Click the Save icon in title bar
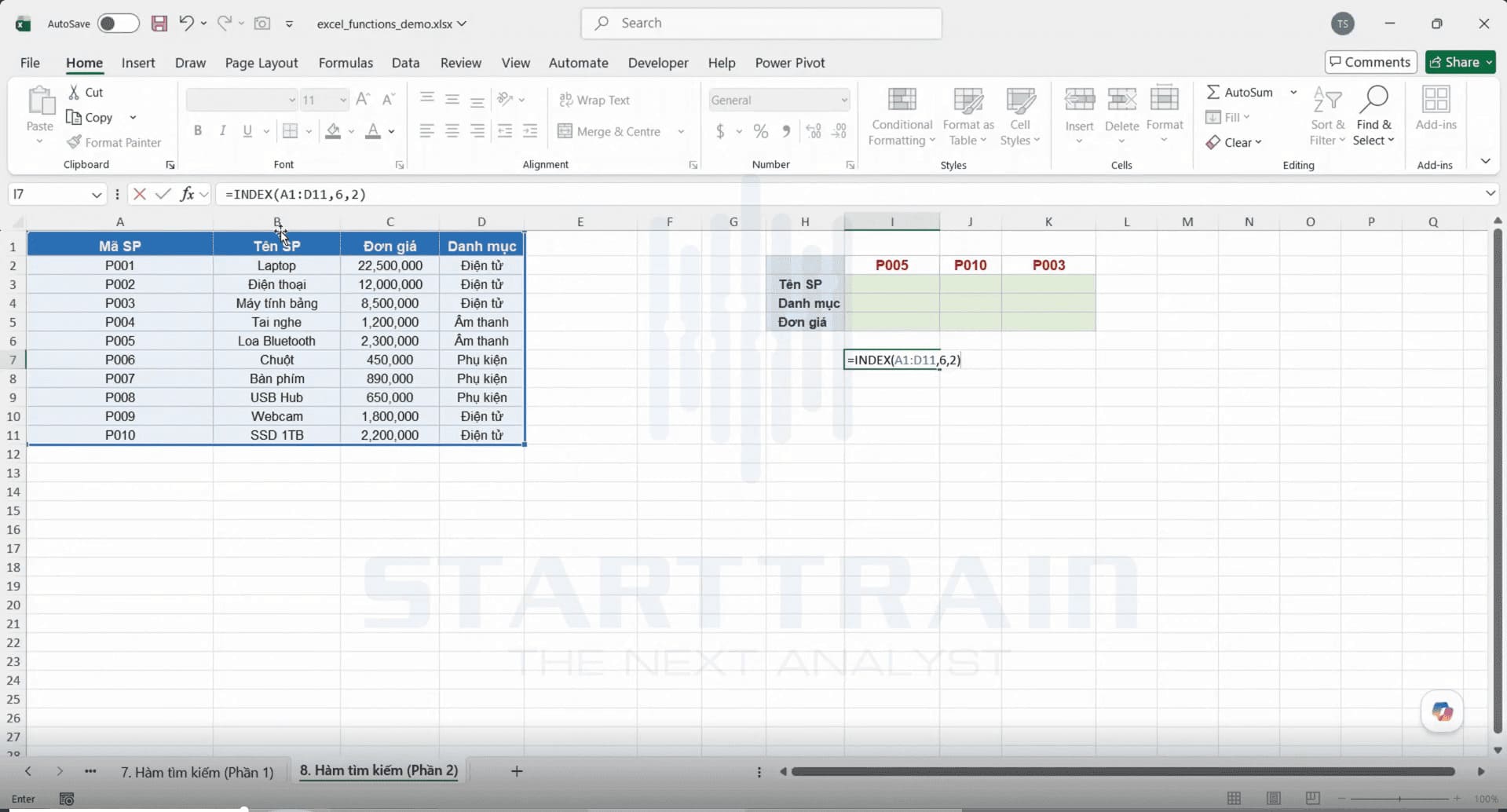 [159, 24]
